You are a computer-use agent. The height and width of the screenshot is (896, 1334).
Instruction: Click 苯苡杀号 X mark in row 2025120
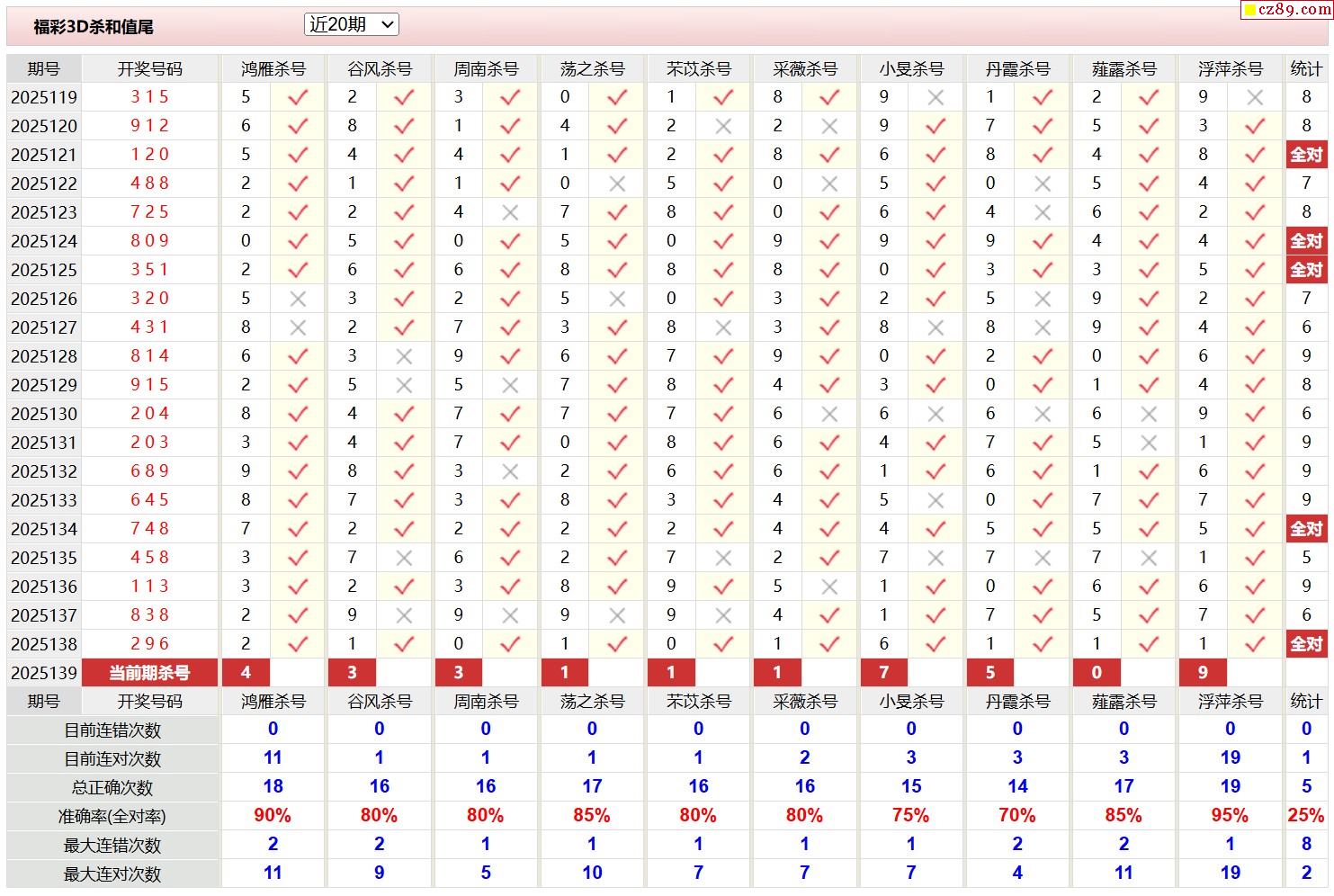[x=723, y=126]
